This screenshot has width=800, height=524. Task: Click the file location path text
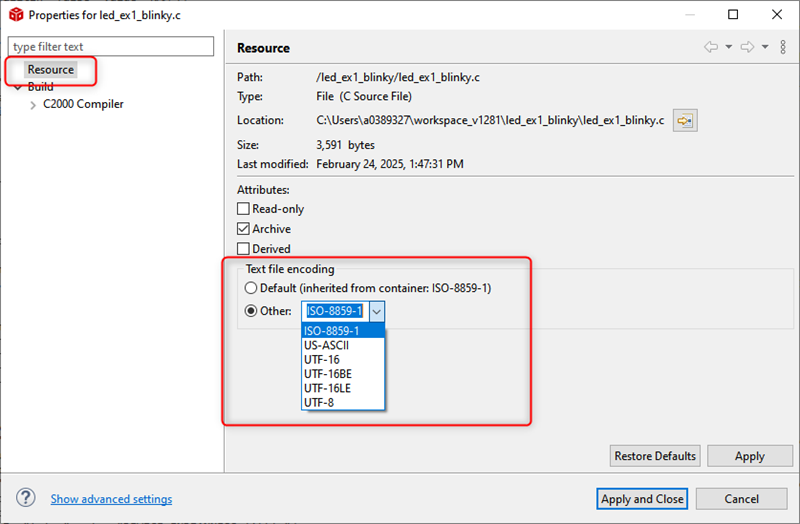tap(490, 120)
